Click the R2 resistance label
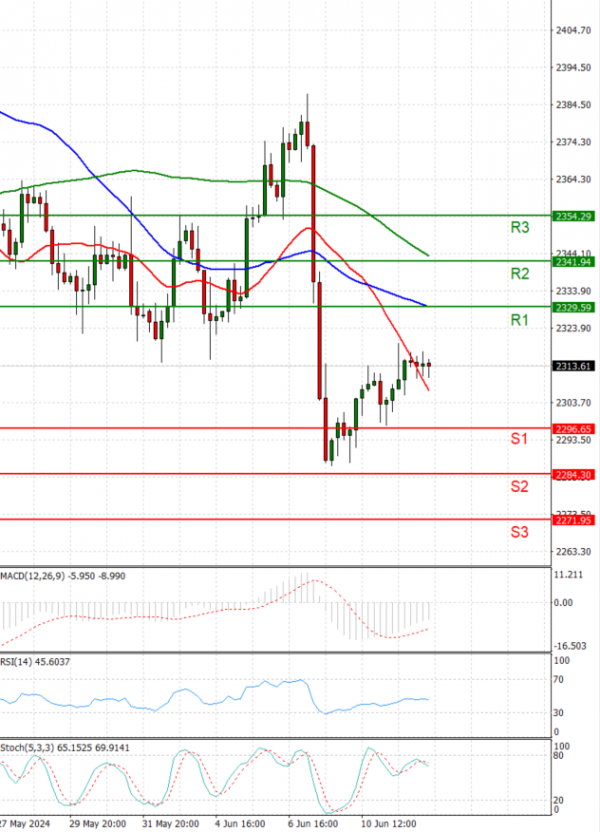Screen dimensions: 600x832 pos(519,274)
